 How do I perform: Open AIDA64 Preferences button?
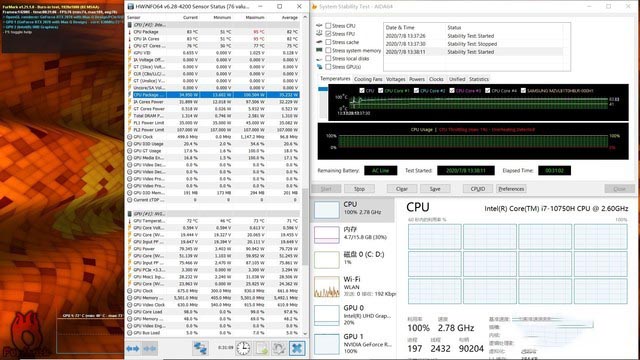coord(511,189)
